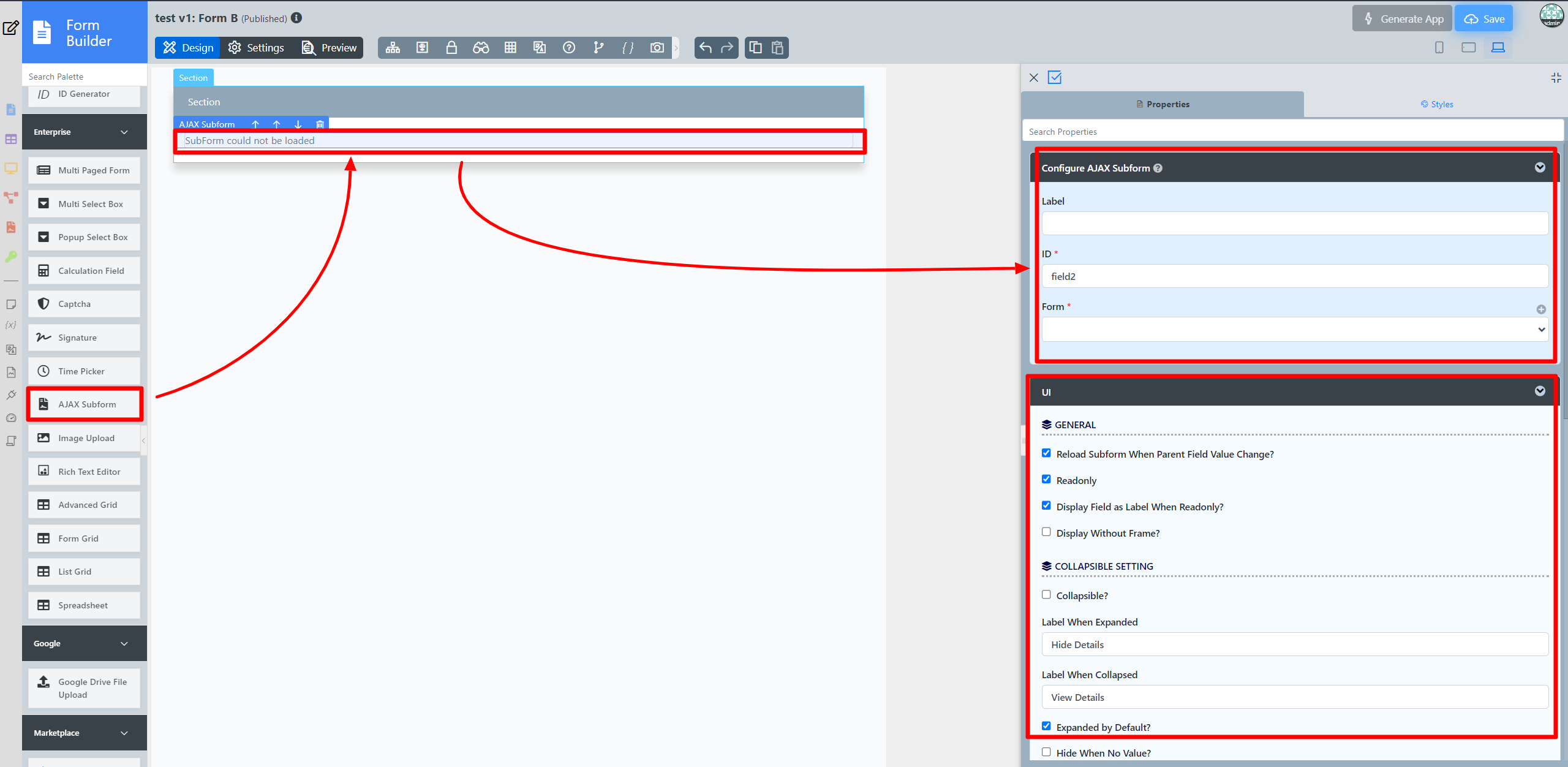Image resolution: width=1568 pixels, height=767 pixels.
Task: Open the Form select dropdown
Action: pos(1294,330)
